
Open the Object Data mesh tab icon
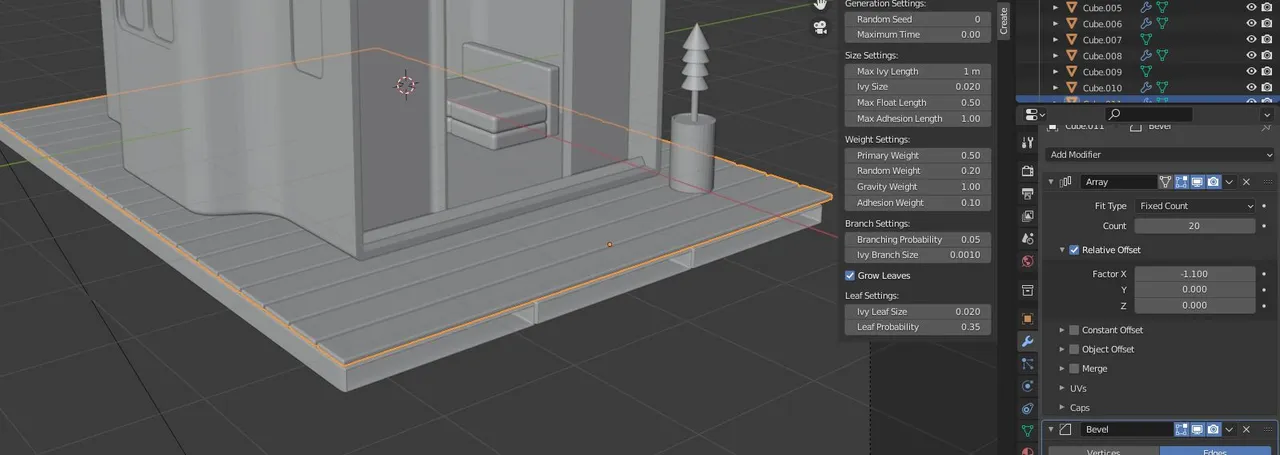click(1027, 431)
